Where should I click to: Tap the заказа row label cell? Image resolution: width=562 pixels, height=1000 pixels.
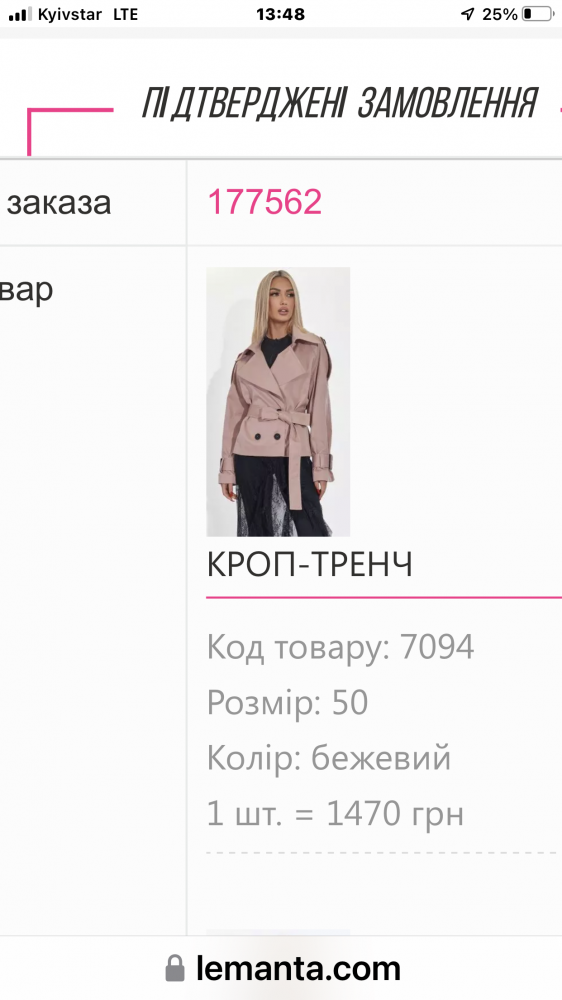click(x=93, y=202)
